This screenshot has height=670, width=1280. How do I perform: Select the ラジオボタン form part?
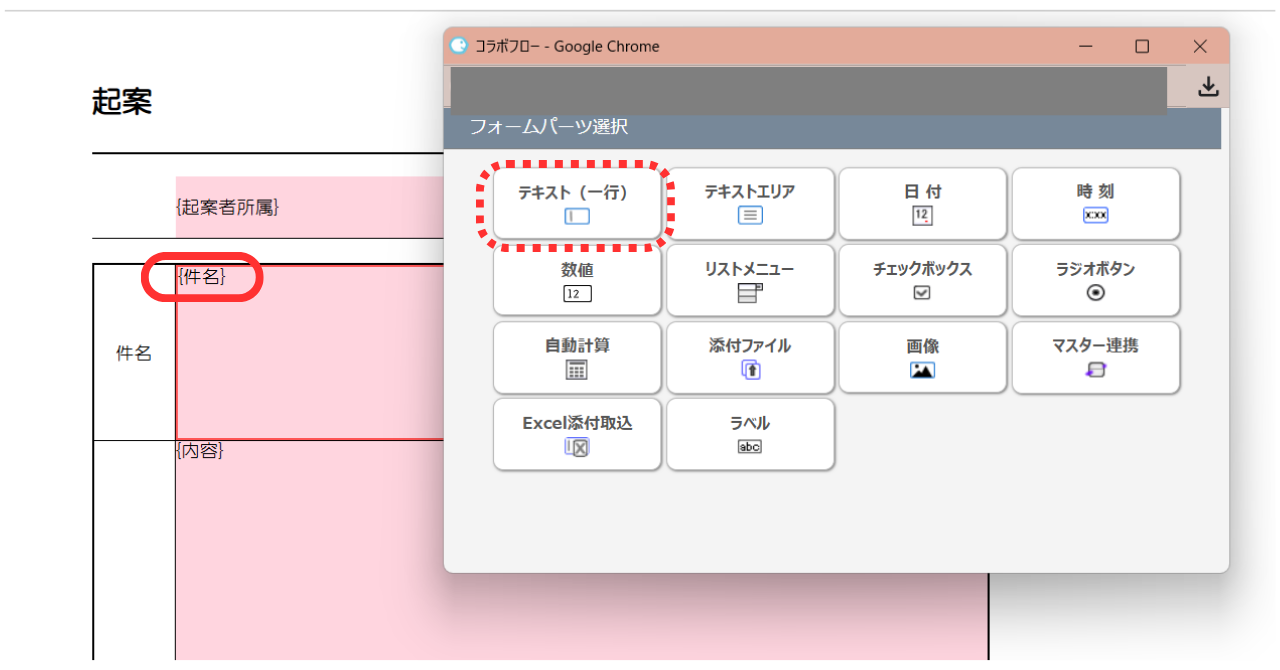(1095, 281)
